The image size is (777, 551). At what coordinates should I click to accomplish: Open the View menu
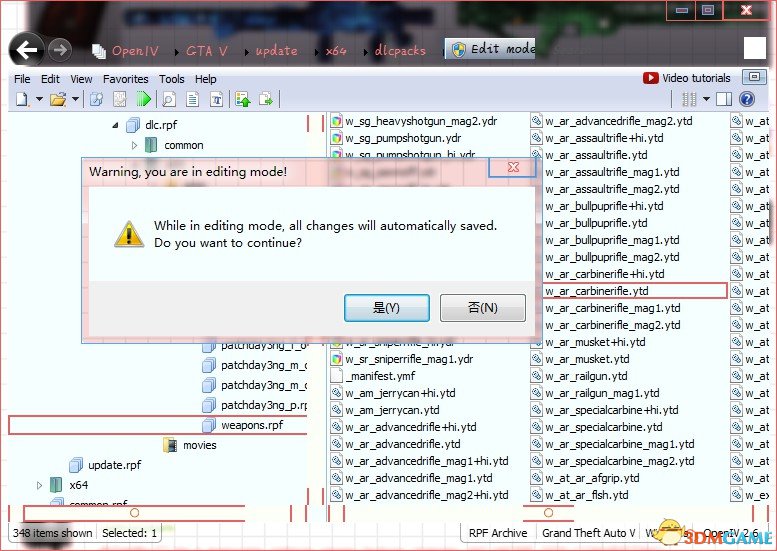[81, 79]
